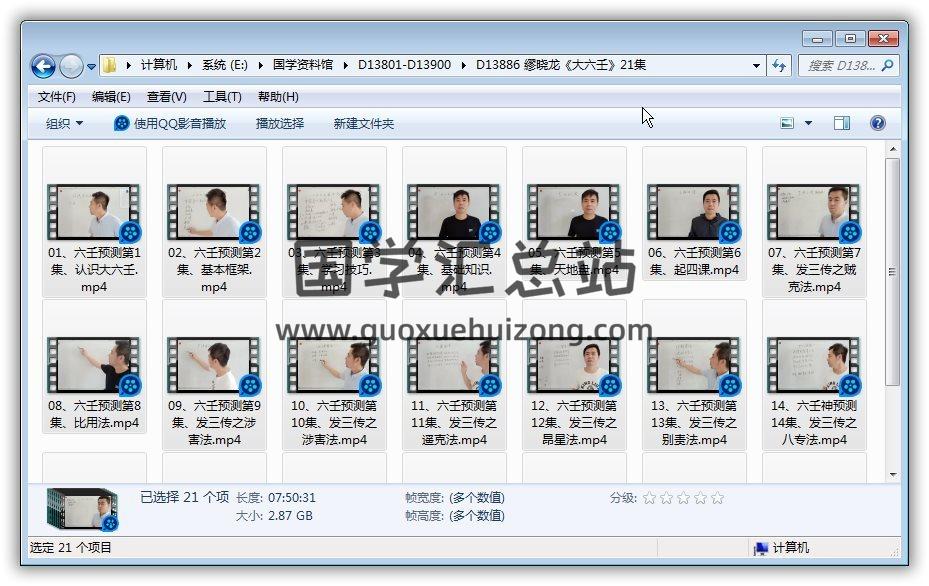
Task: Click the QQ影音 icon in toolbar
Action: pos(121,123)
